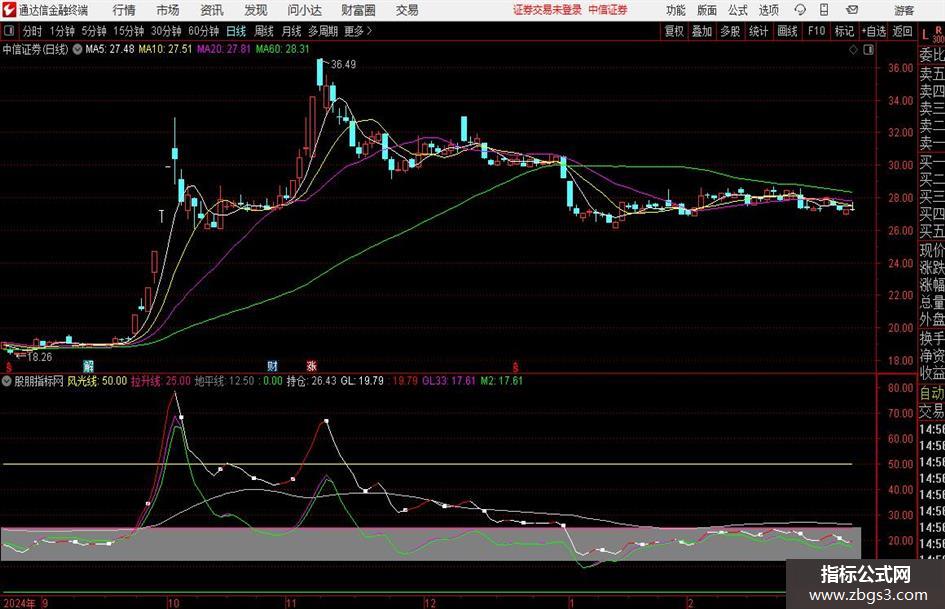Click the 36.49 peak price label
945x609 pixels.
click(x=343, y=65)
